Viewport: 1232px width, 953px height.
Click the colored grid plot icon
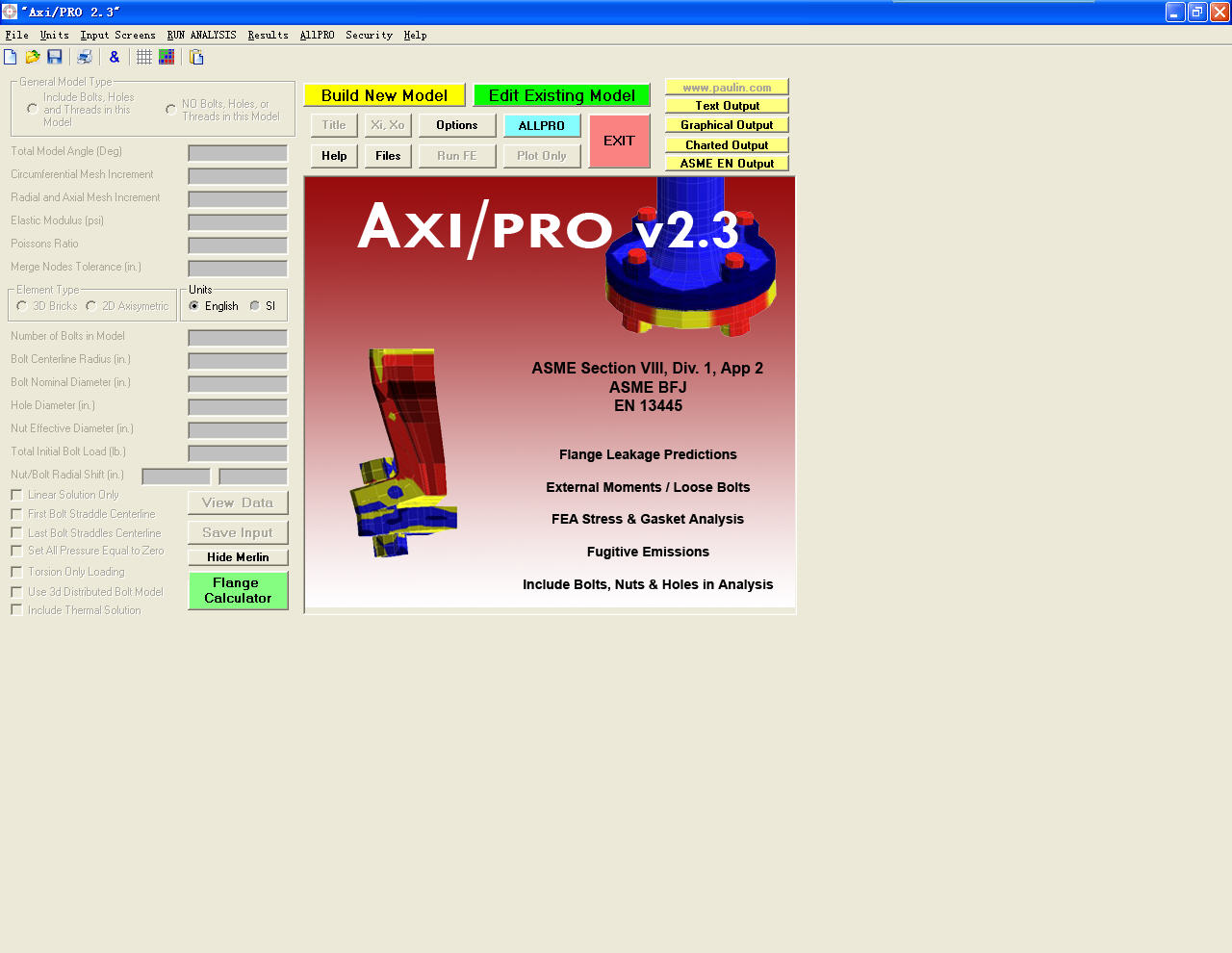[x=167, y=57]
